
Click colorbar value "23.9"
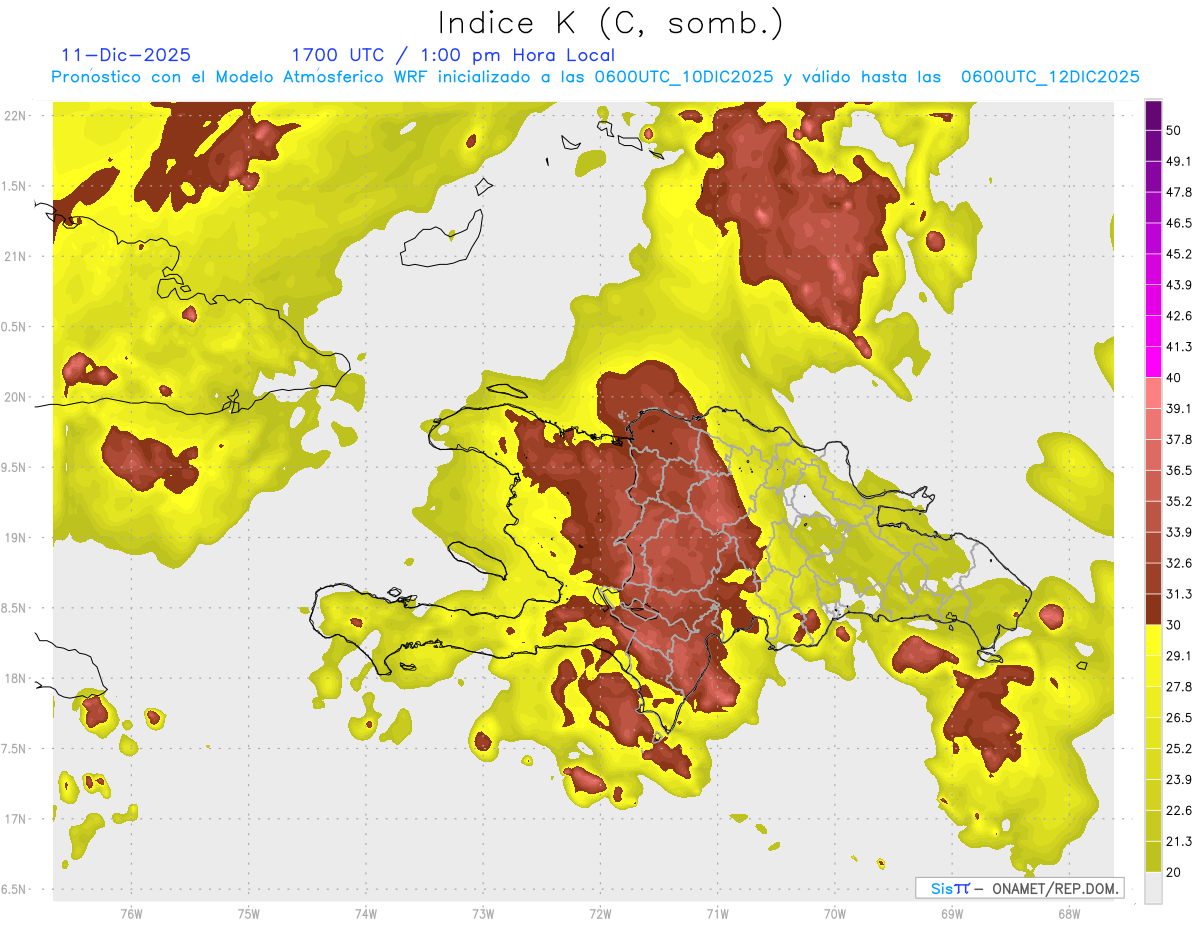1180,780
